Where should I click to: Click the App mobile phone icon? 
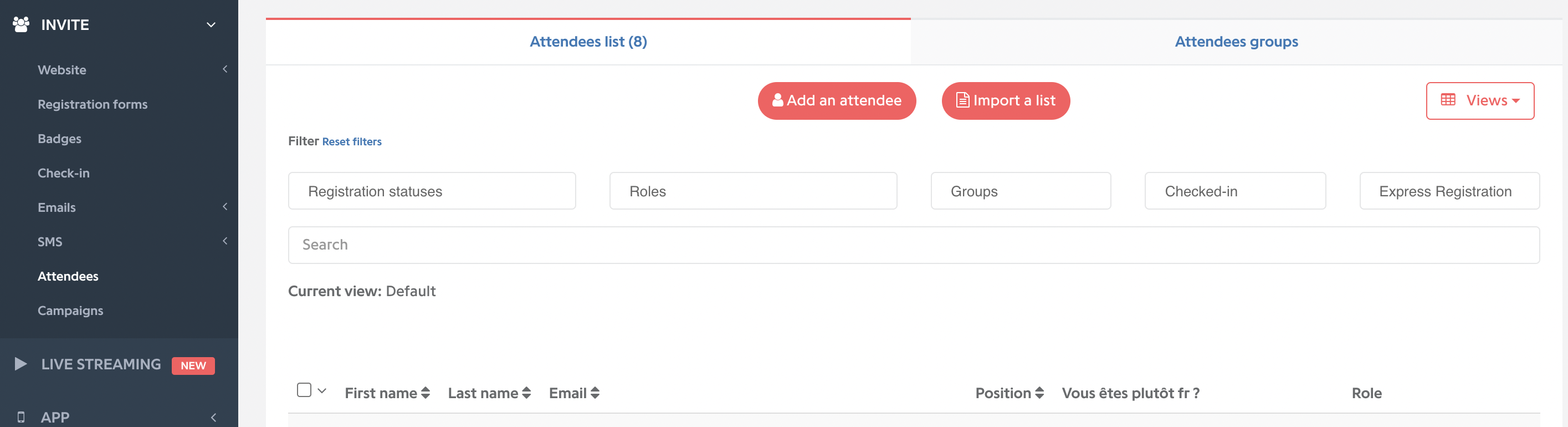[21, 417]
